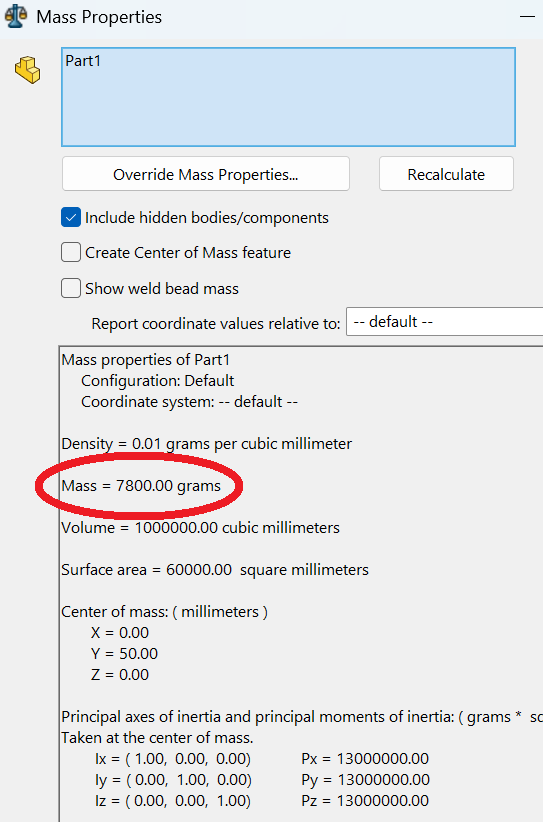Click the Y = 50.00 value
The image size is (543, 822).
click(124, 654)
